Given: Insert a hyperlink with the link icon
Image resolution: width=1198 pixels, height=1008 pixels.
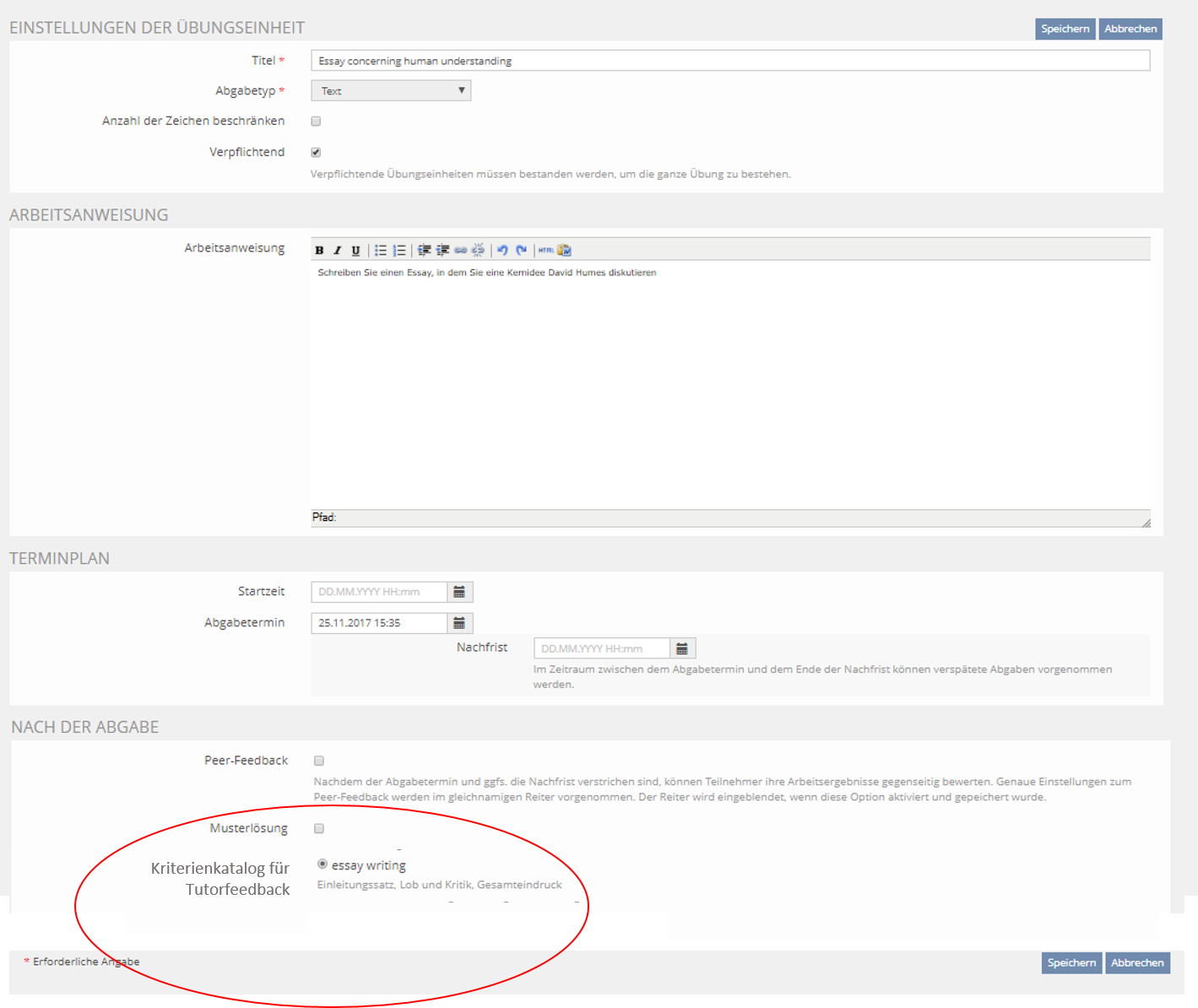Looking at the screenshot, I should point(460,250).
